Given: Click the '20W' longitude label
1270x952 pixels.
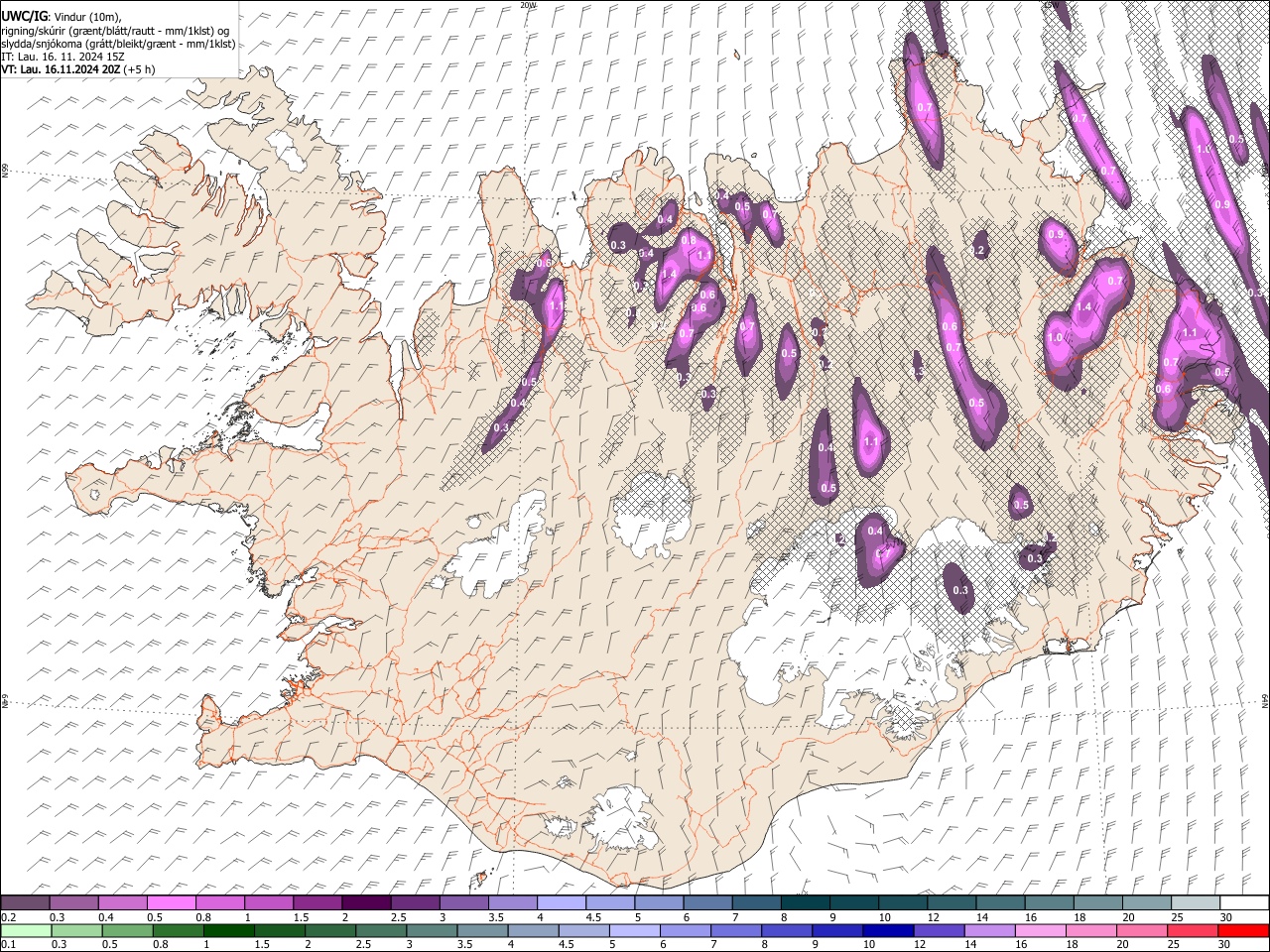Looking at the screenshot, I should pyautogui.click(x=529, y=5).
